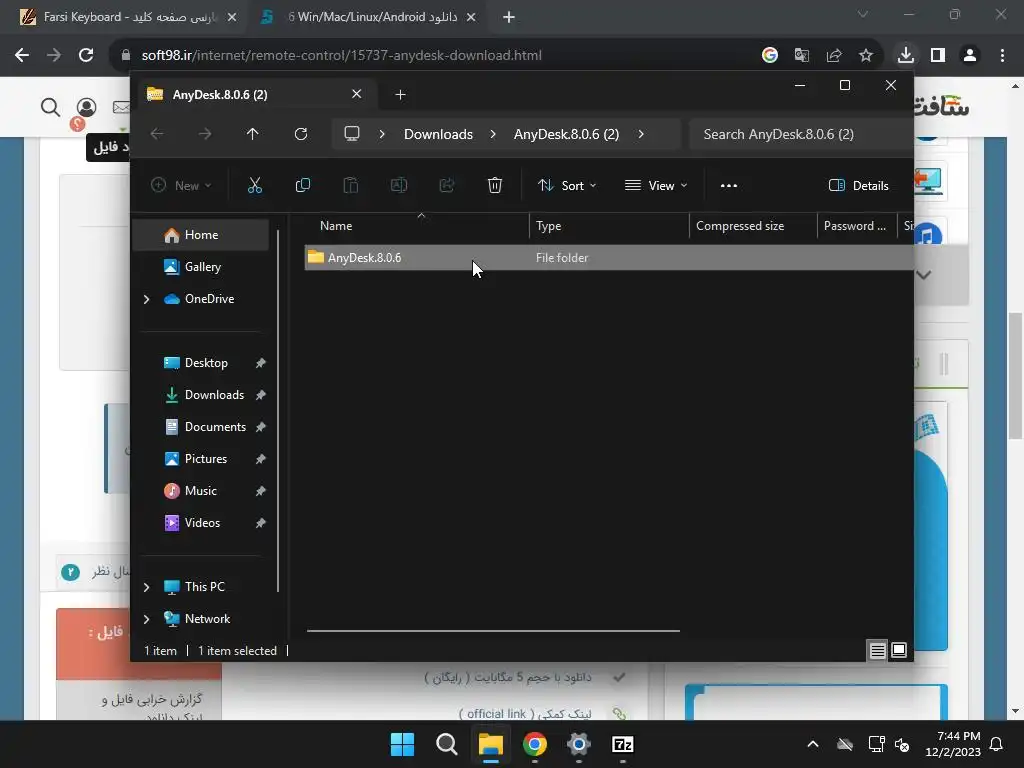
Task: Open Settings gear in taskbar
Action: tap(579, 744)
